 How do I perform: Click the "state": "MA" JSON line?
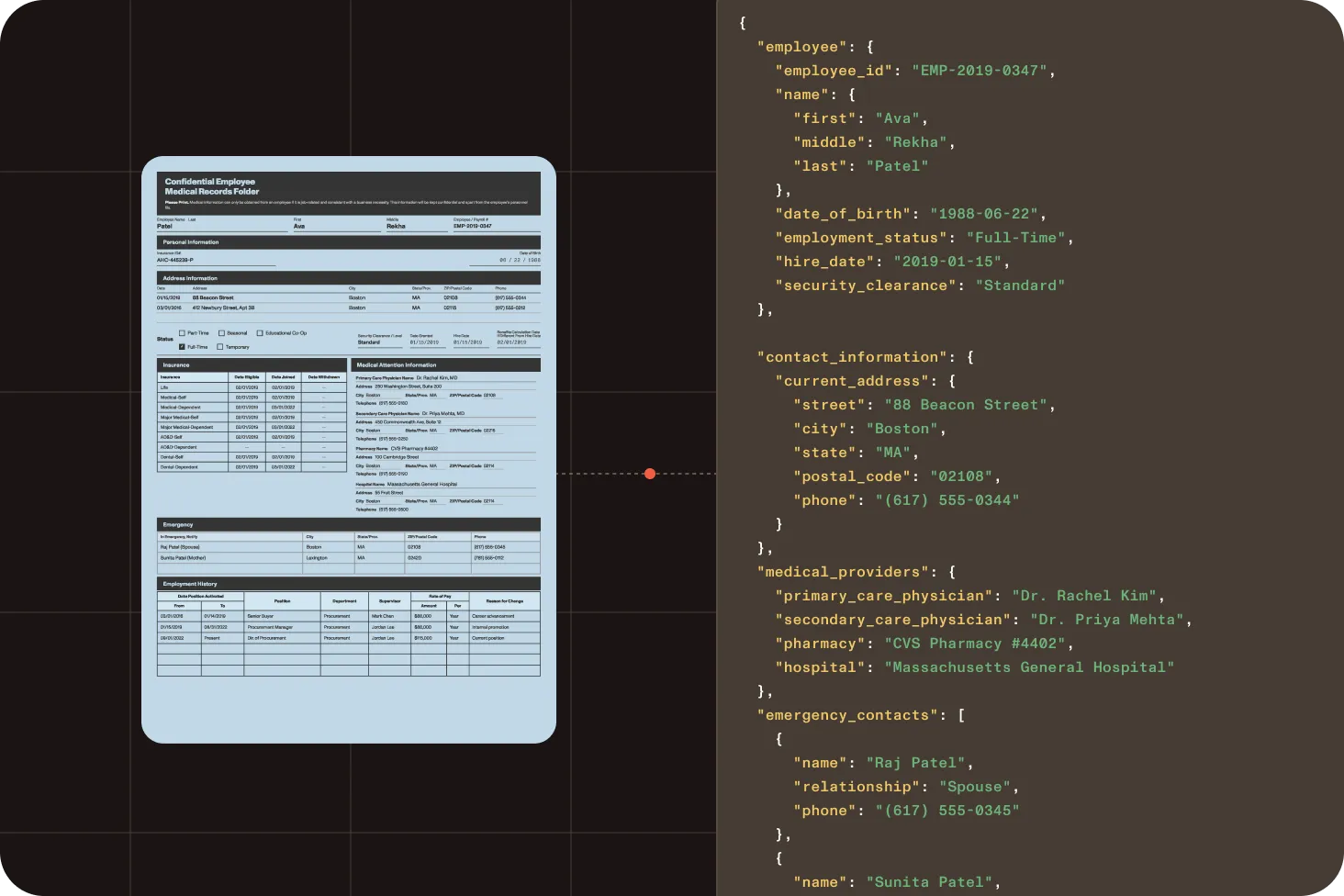tap(857, 453)
